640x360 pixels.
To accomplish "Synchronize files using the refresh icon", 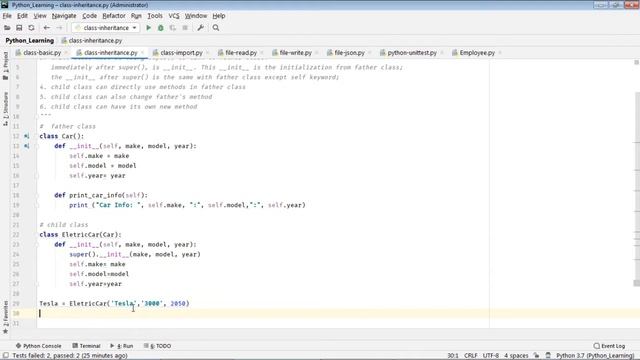I will (31, 28).
